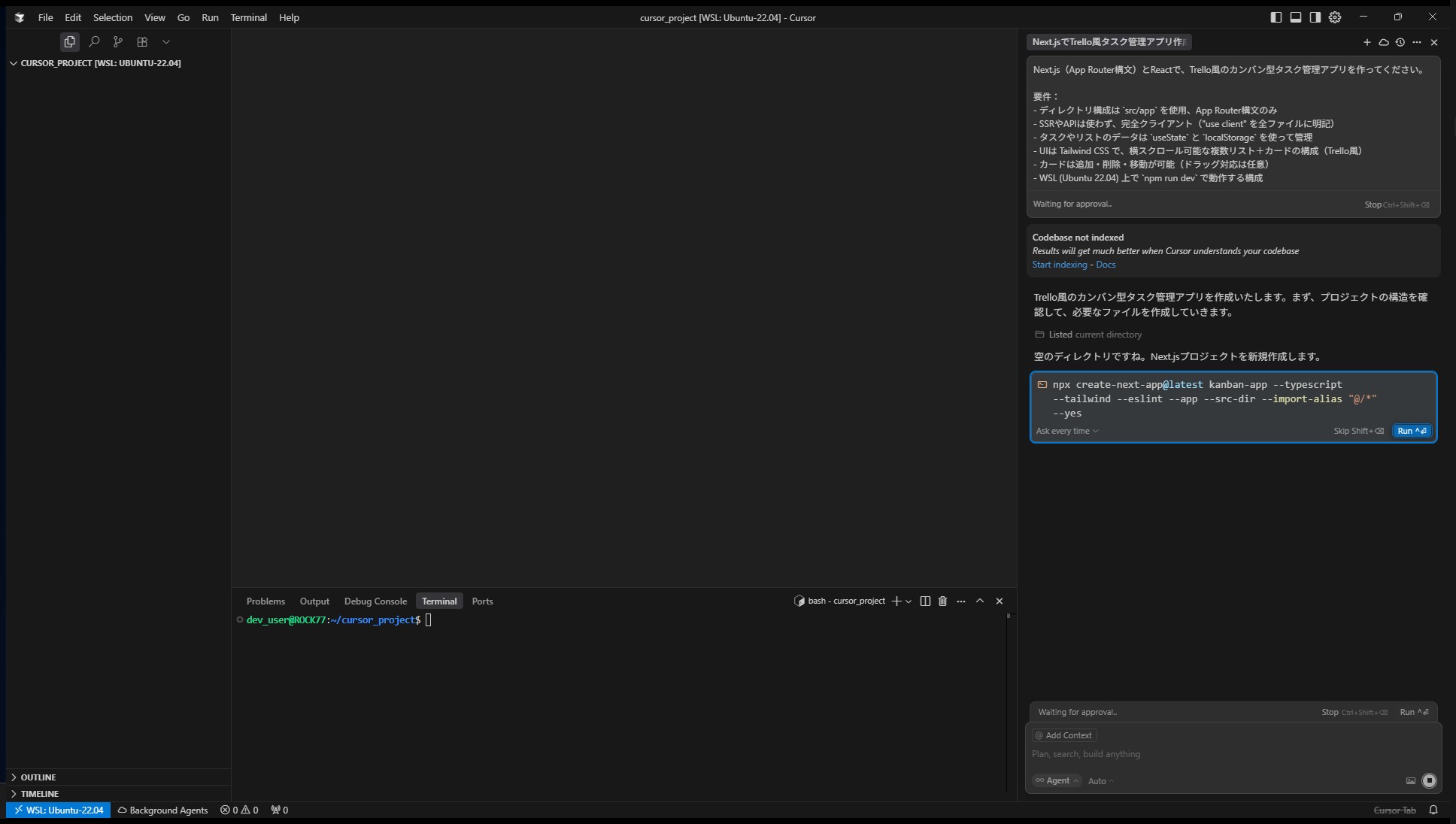Open Cursor settings gear icon
This screenshot has width=1456, height=824.
1335,17
